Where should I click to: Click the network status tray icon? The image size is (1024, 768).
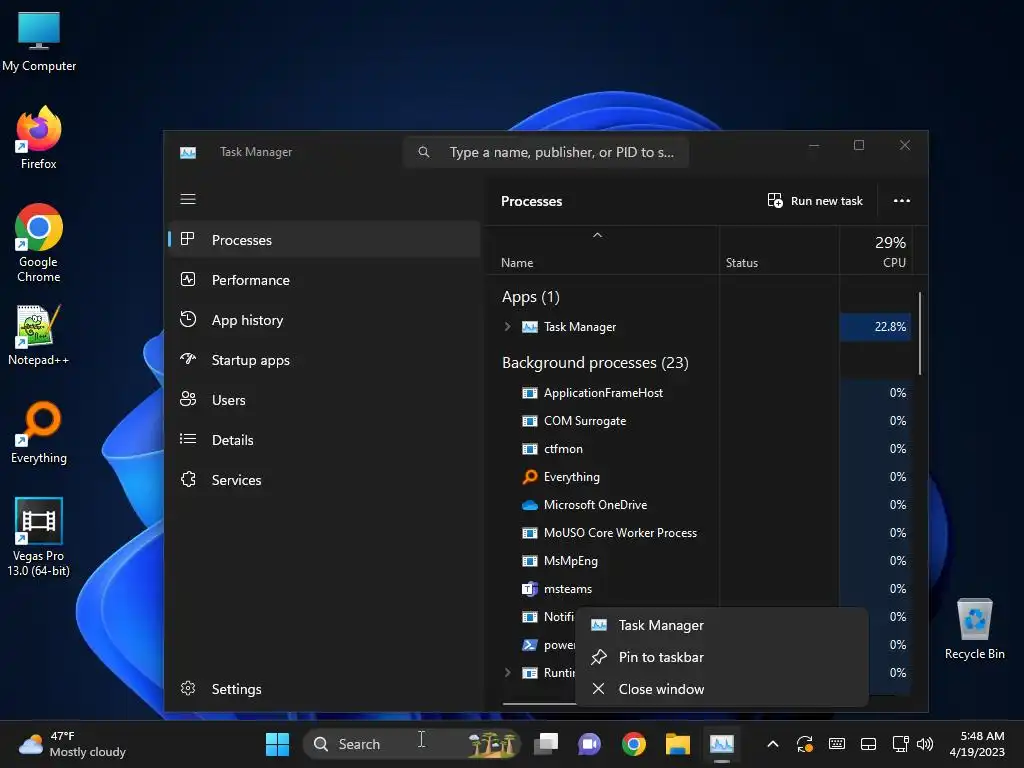(x=900, y=744)
